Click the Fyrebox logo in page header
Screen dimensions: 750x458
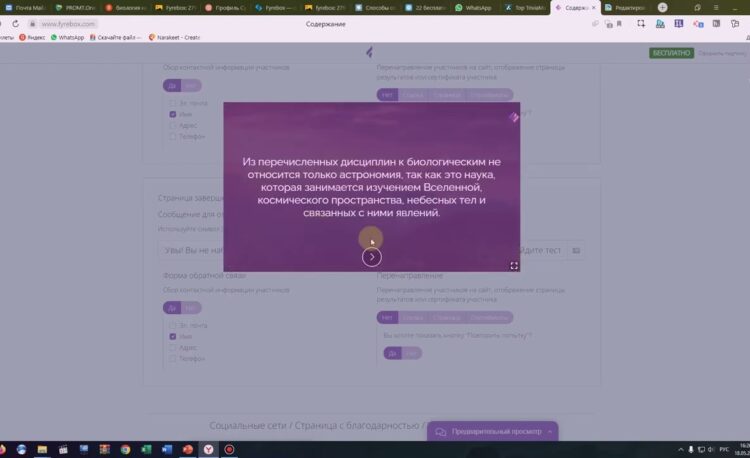tap(370, 52)
